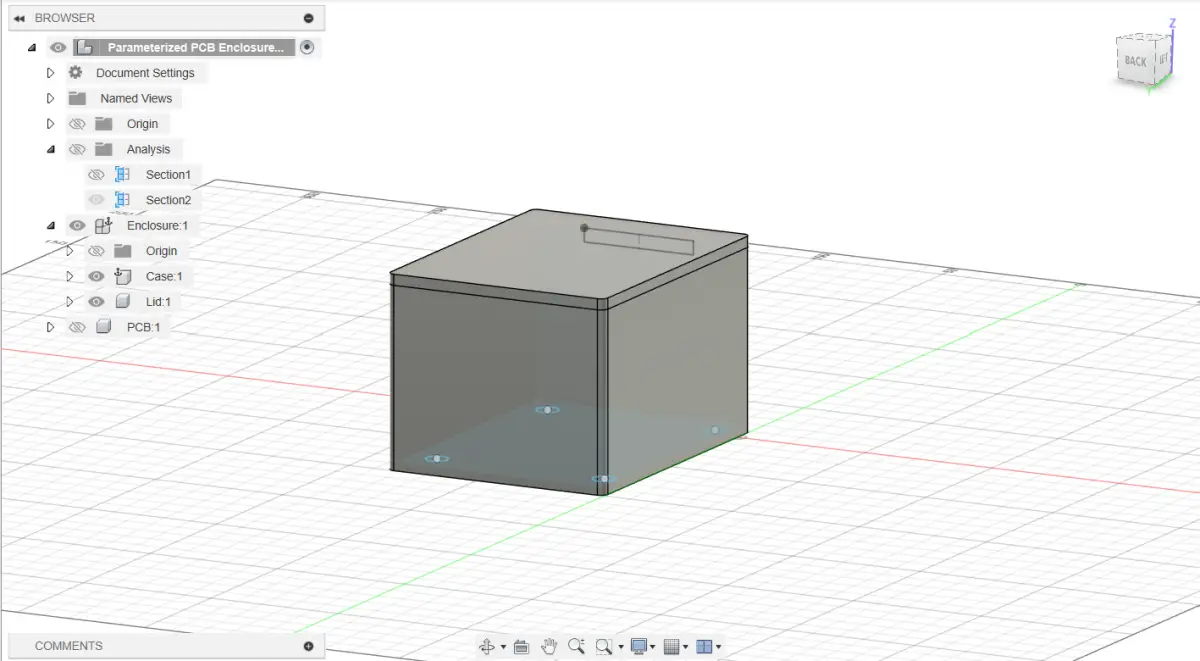
Task: Click the PCB:1 component cube icon
Action: point(103,327)
